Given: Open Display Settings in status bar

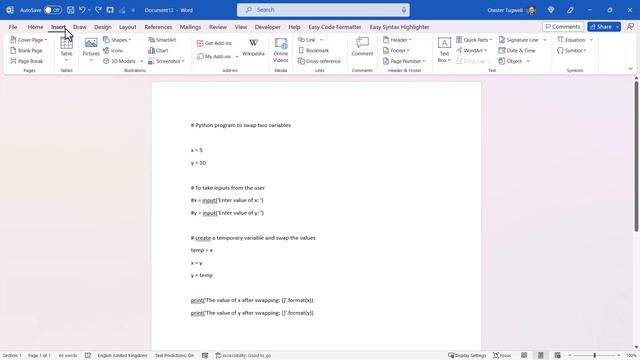Looking at the screenshot, I should [467, 356].
